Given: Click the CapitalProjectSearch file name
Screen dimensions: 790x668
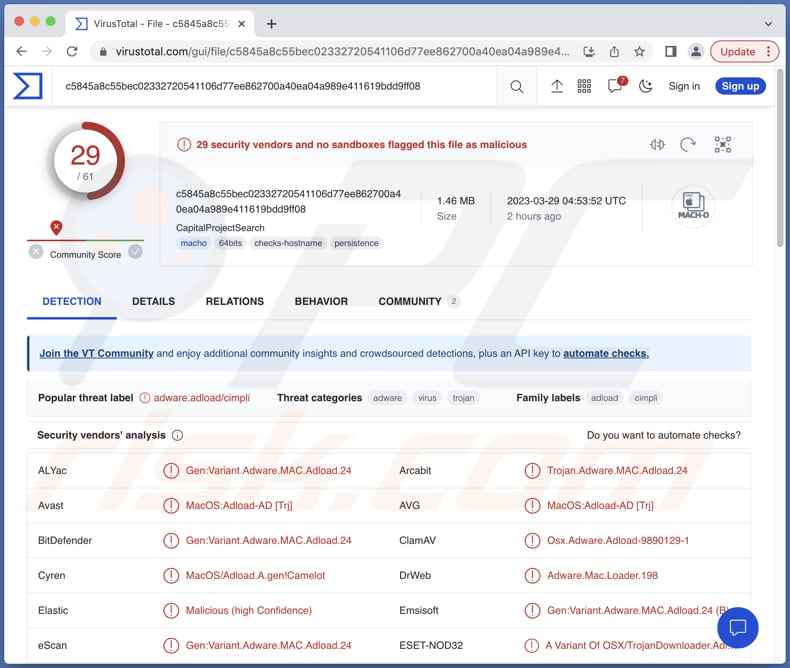Looking at the screenshot, I should point(220,228).
